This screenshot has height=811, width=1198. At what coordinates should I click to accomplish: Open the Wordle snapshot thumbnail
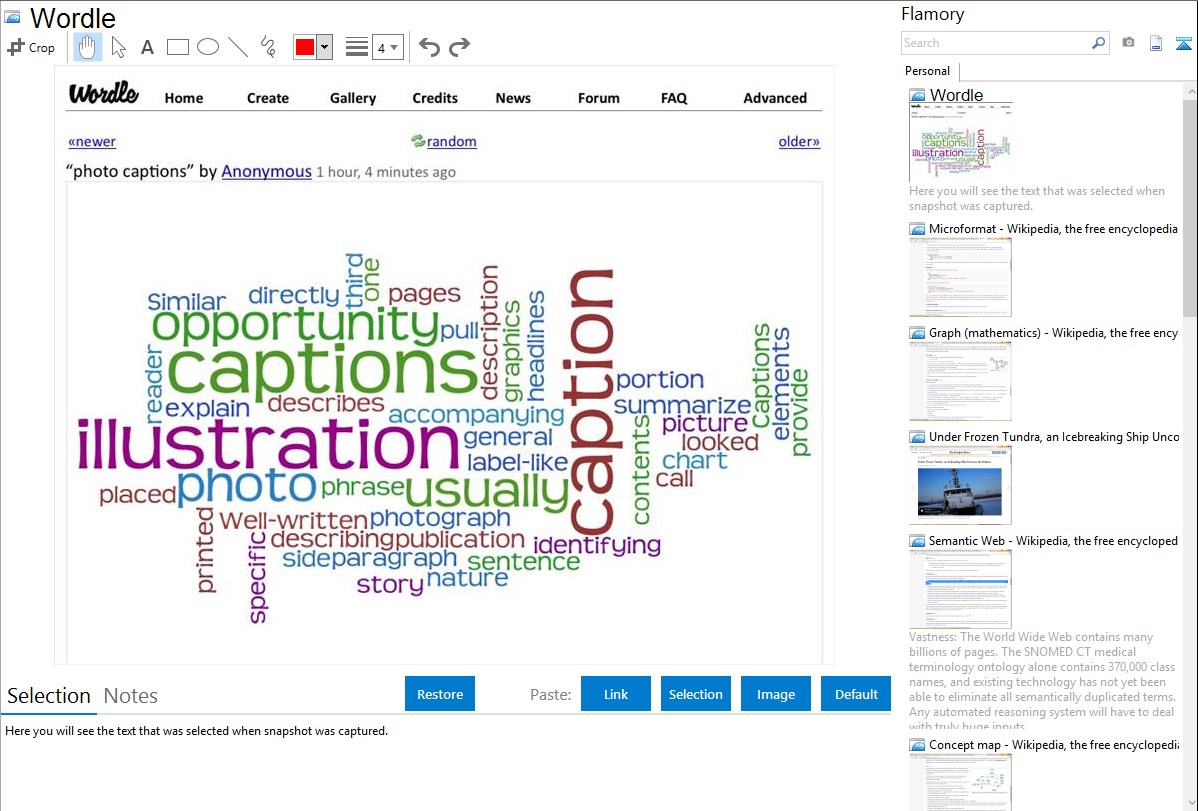960,143
